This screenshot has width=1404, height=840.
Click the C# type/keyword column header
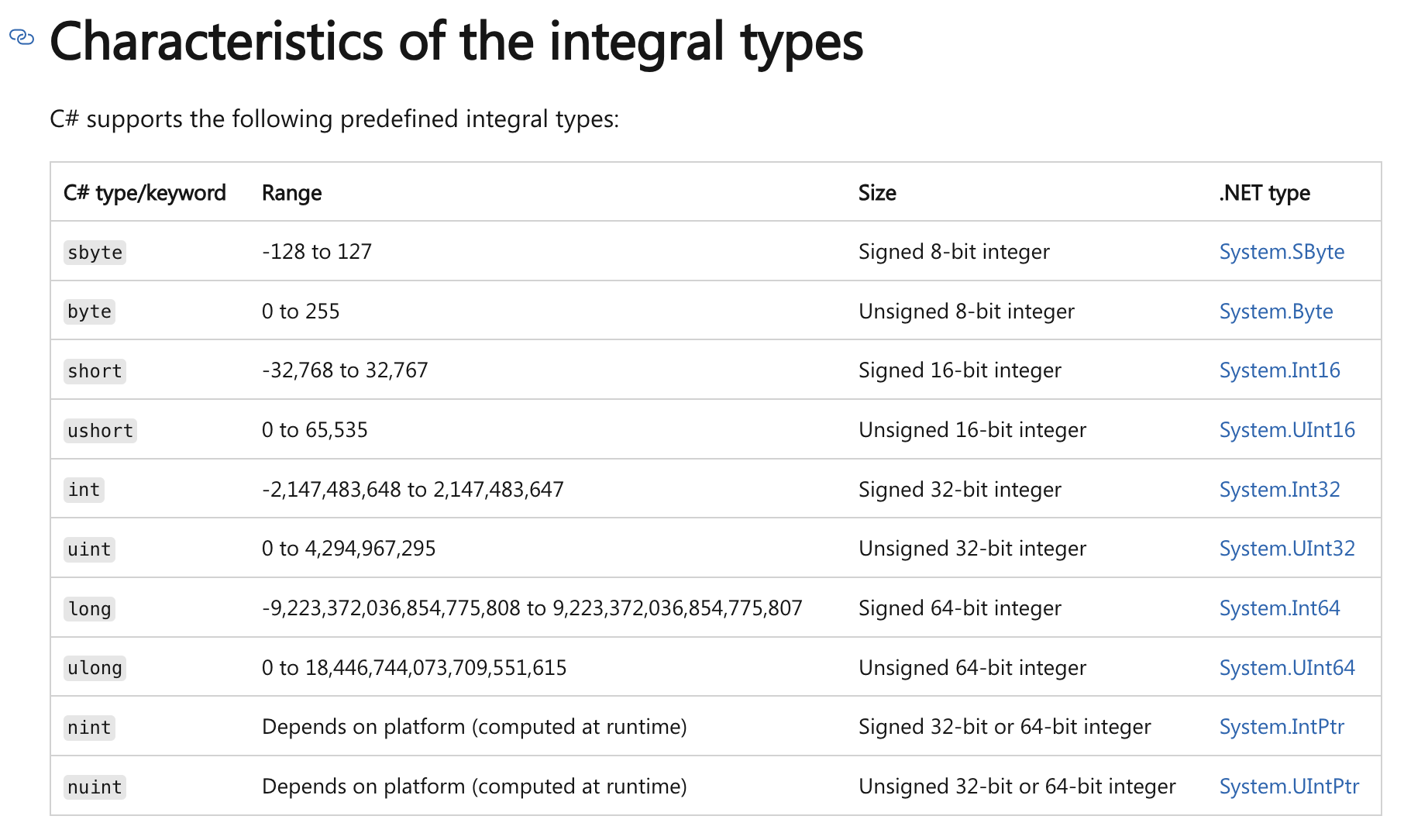click(x=145, y=193)
